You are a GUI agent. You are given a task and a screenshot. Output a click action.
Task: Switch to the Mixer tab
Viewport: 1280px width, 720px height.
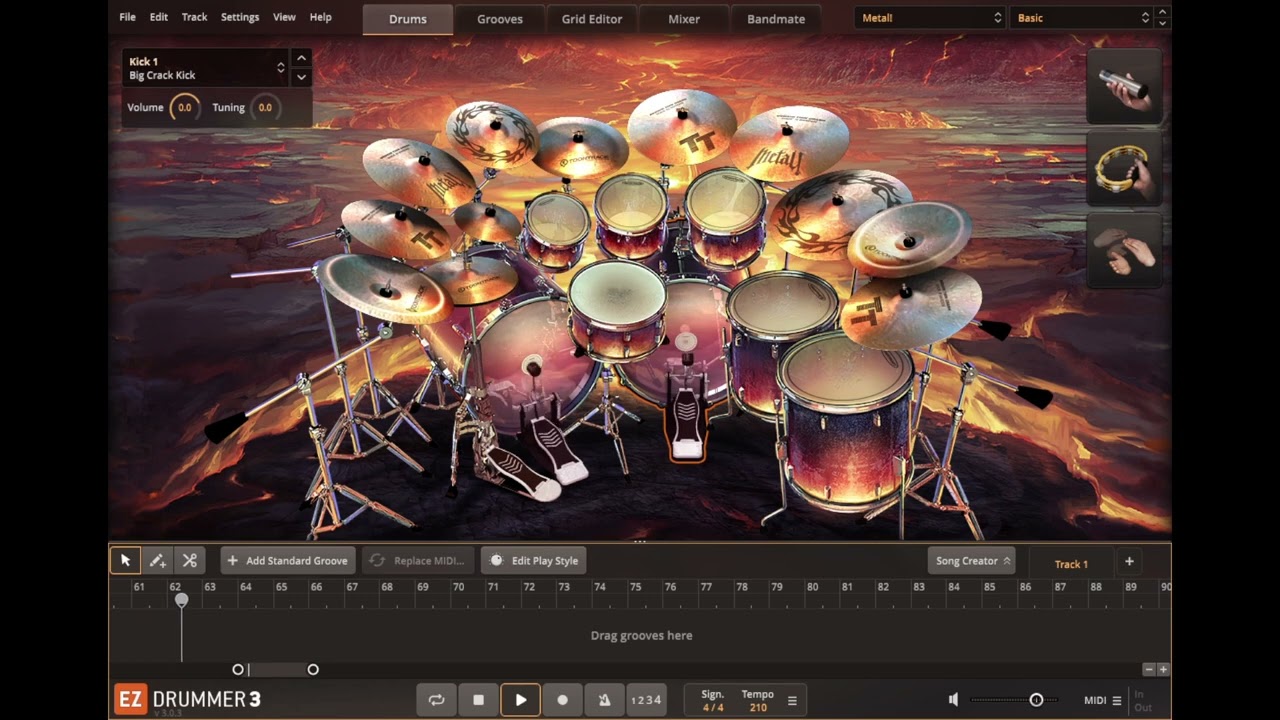[684, 19]
